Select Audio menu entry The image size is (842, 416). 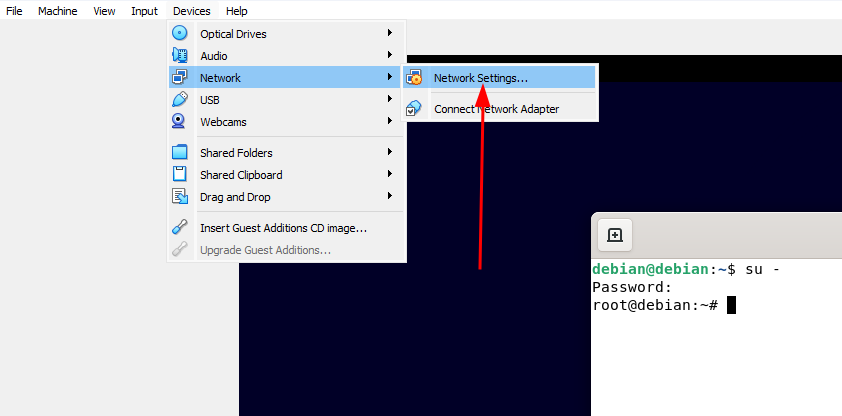coord(286,55)
